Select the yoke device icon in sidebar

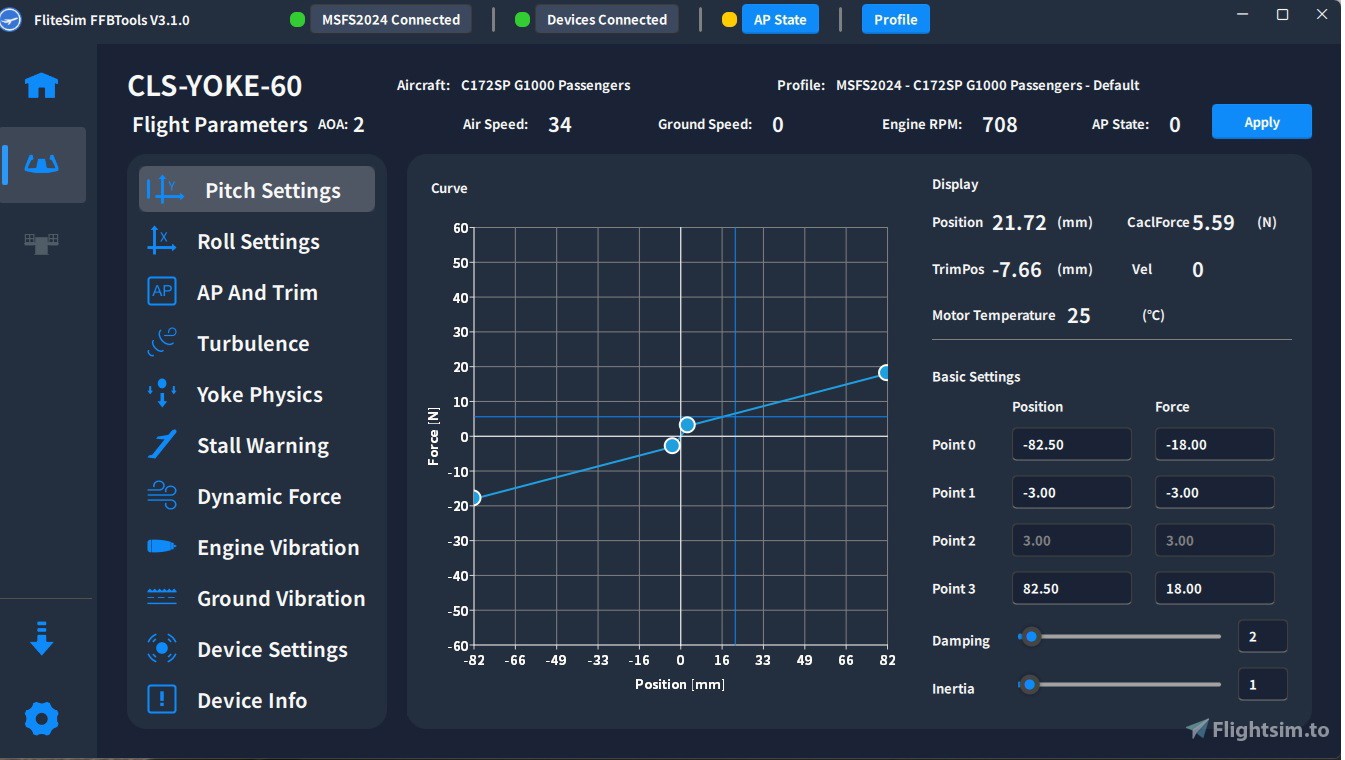(41, 164)
